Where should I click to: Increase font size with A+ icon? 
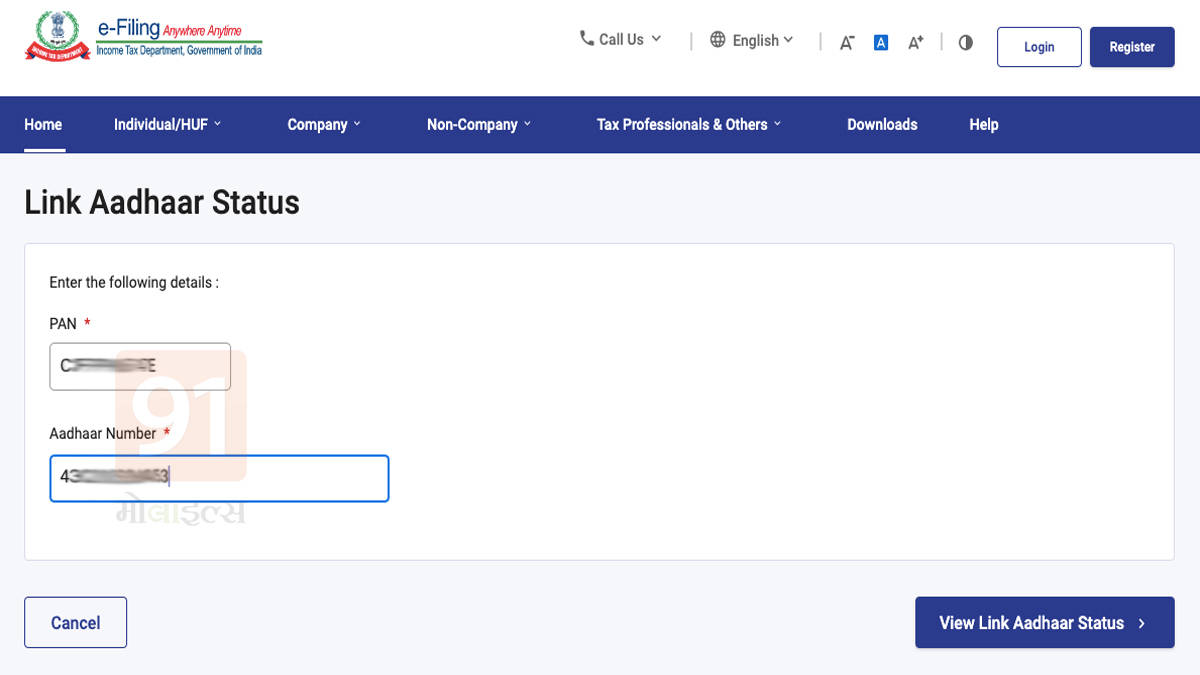click(x=915, y=42)
